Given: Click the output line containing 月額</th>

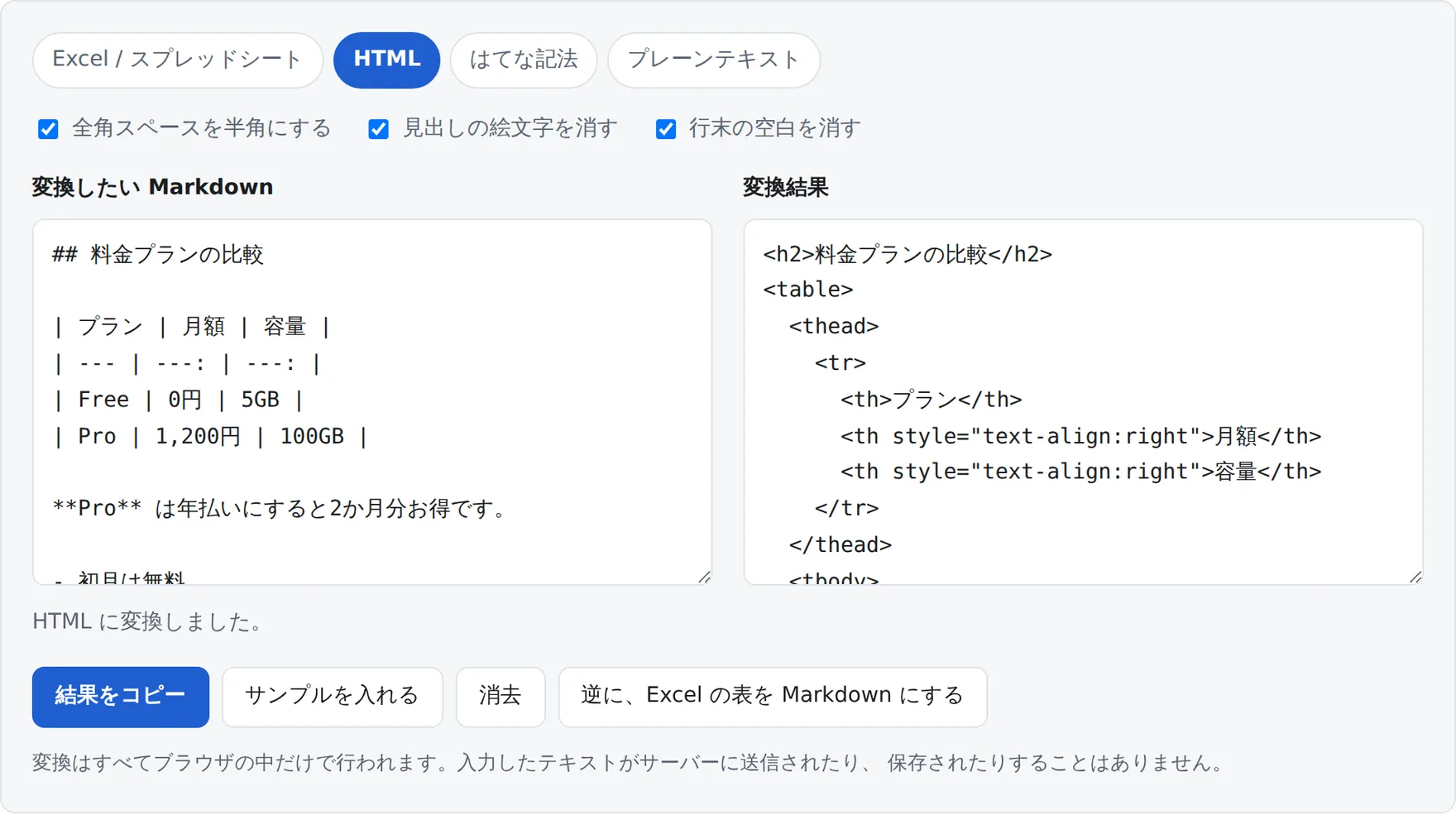Looking at the screenshot, I should [x=1081, y=436].
